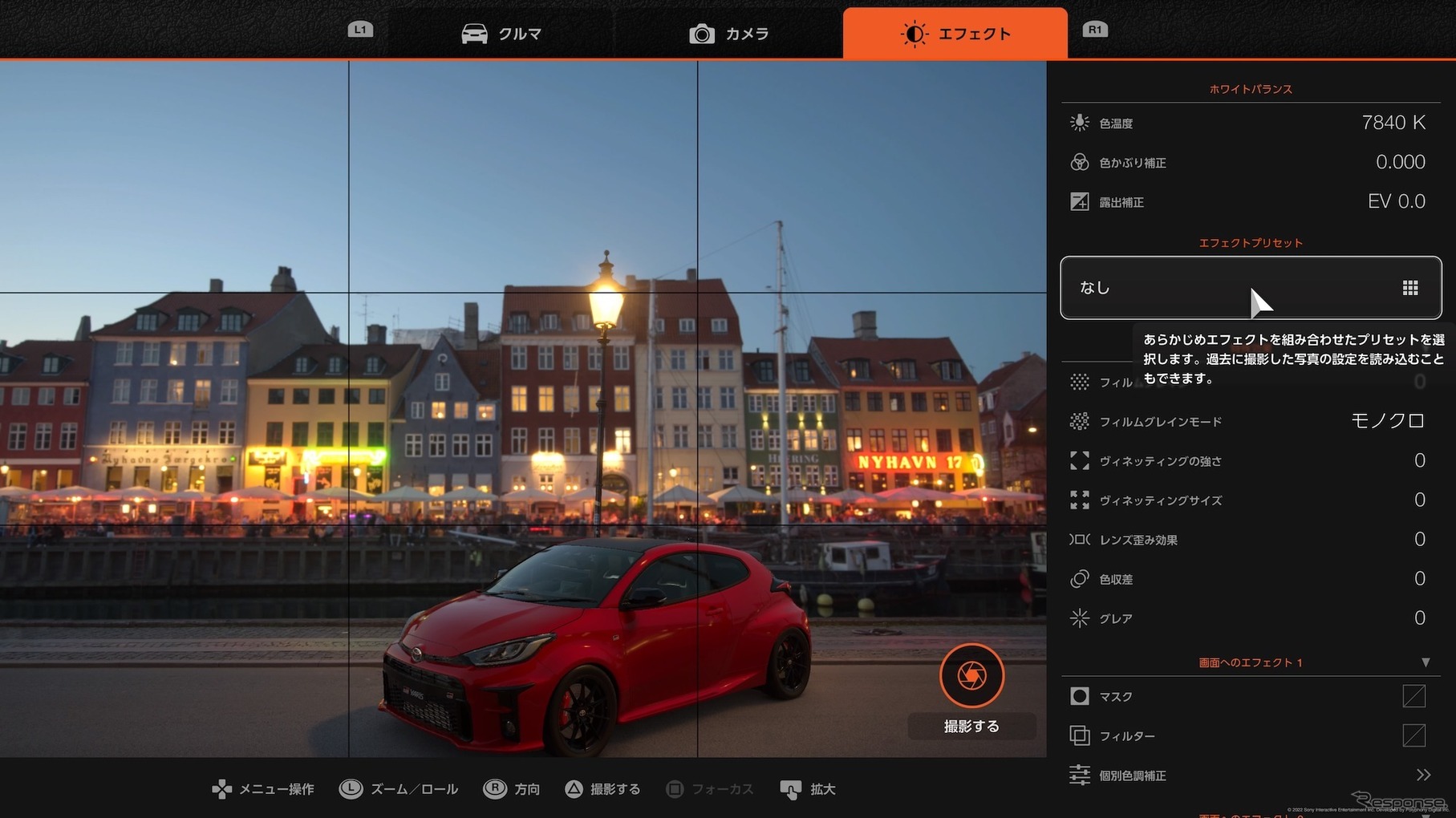Set the グレア value

tap(1420, 618)
